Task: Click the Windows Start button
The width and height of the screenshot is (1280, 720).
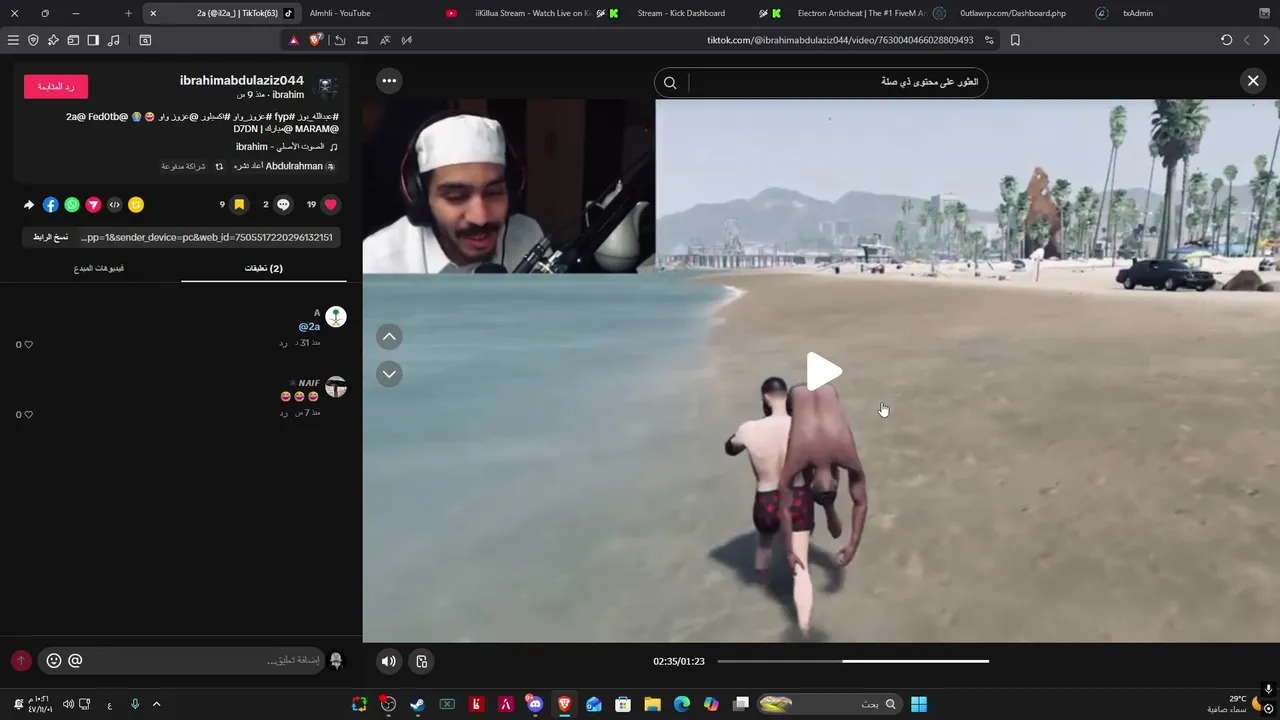Action: 919,704
